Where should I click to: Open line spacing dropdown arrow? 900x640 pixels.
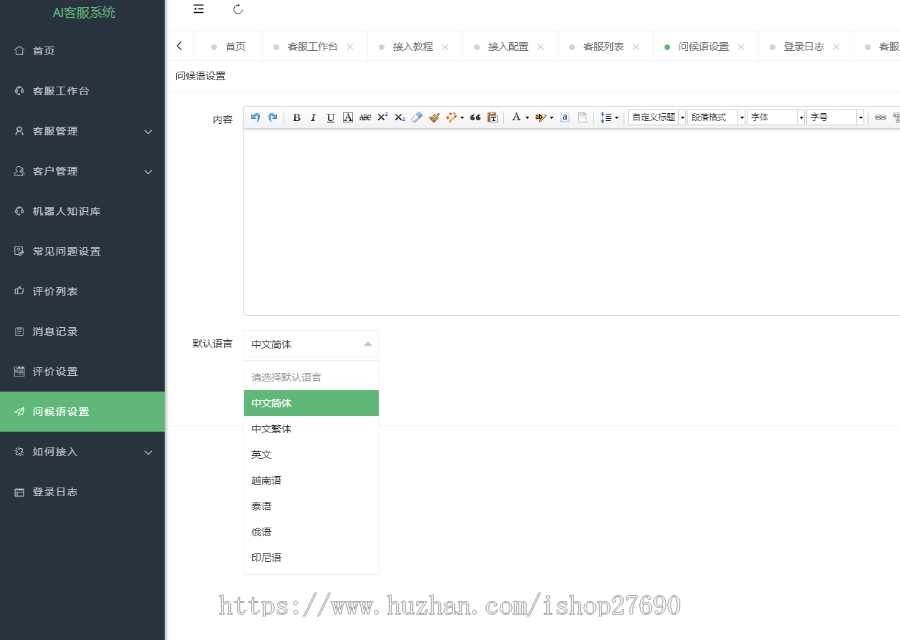click(x=617, y=118)
